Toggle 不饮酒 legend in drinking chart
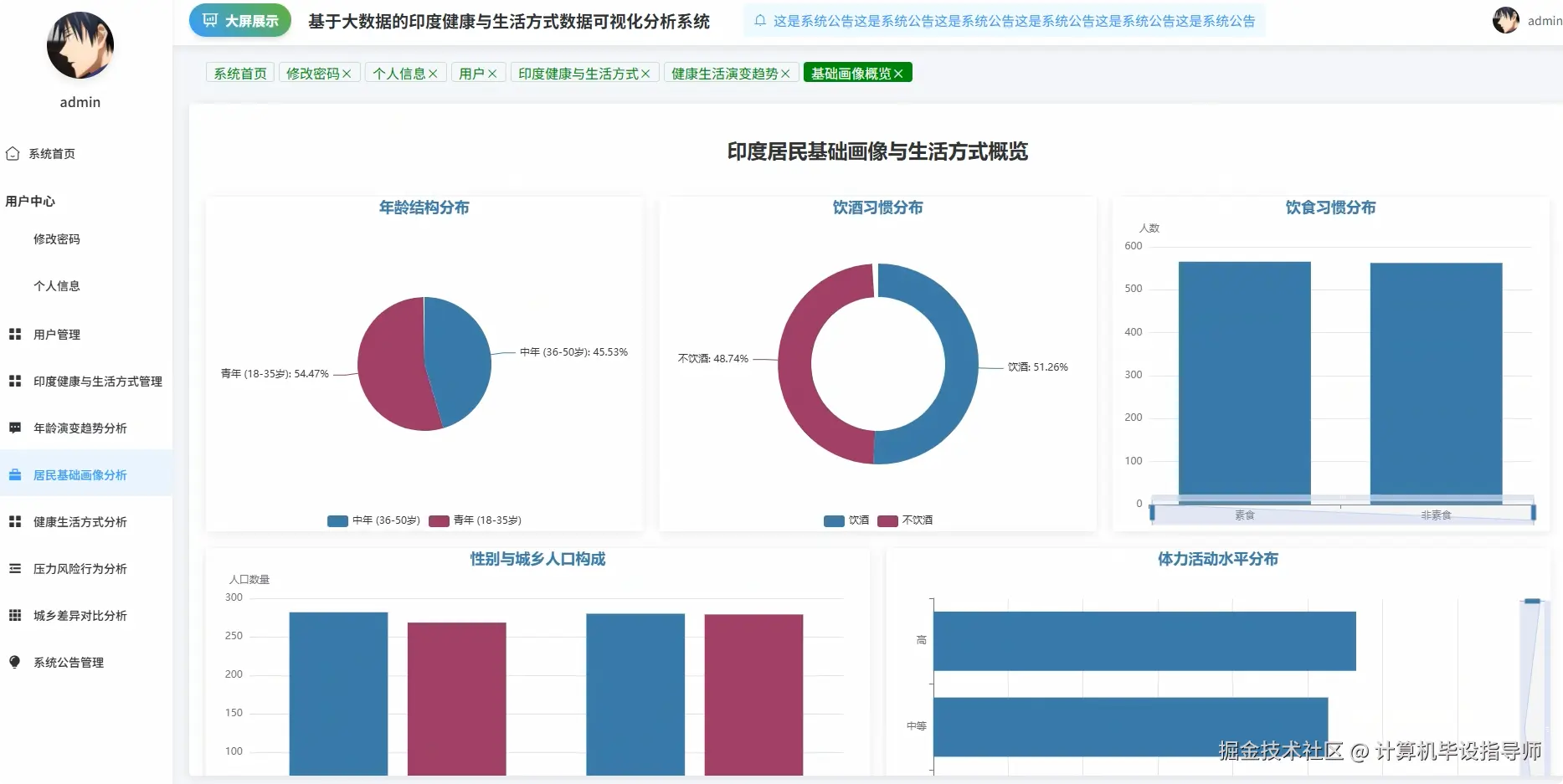This screenshot has width=1563, height=784. 905,520
